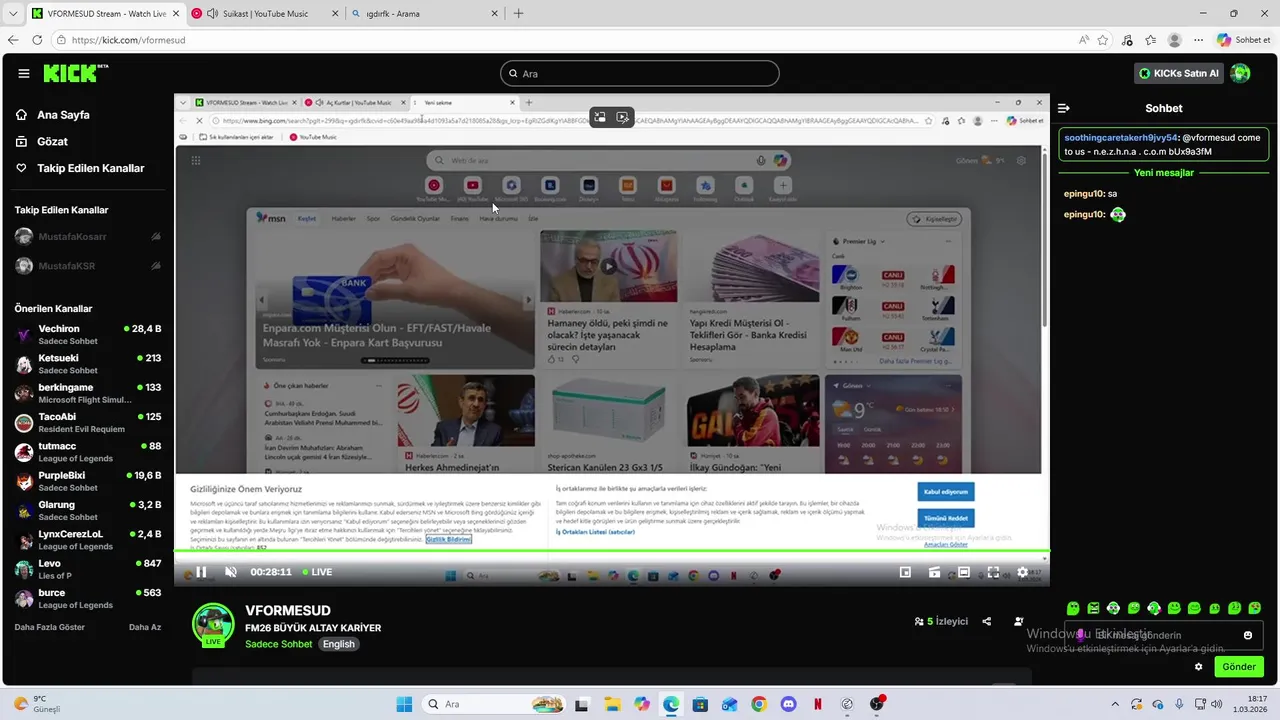This screenshot has width=1280, height=720.
Task: Toggle notifications for MustafaKosarr channel
Action: pos(156,237)
